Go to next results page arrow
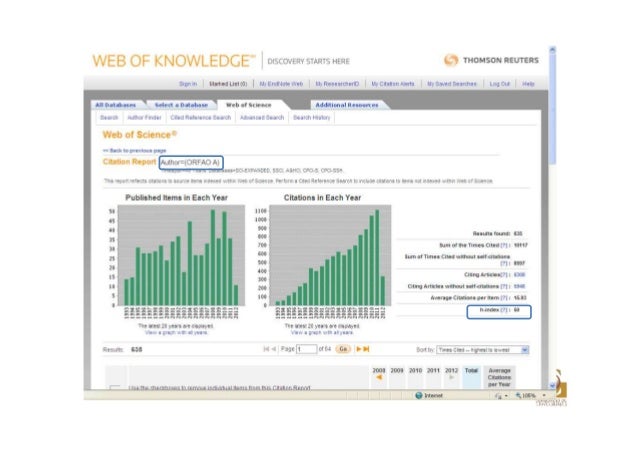 358,349
